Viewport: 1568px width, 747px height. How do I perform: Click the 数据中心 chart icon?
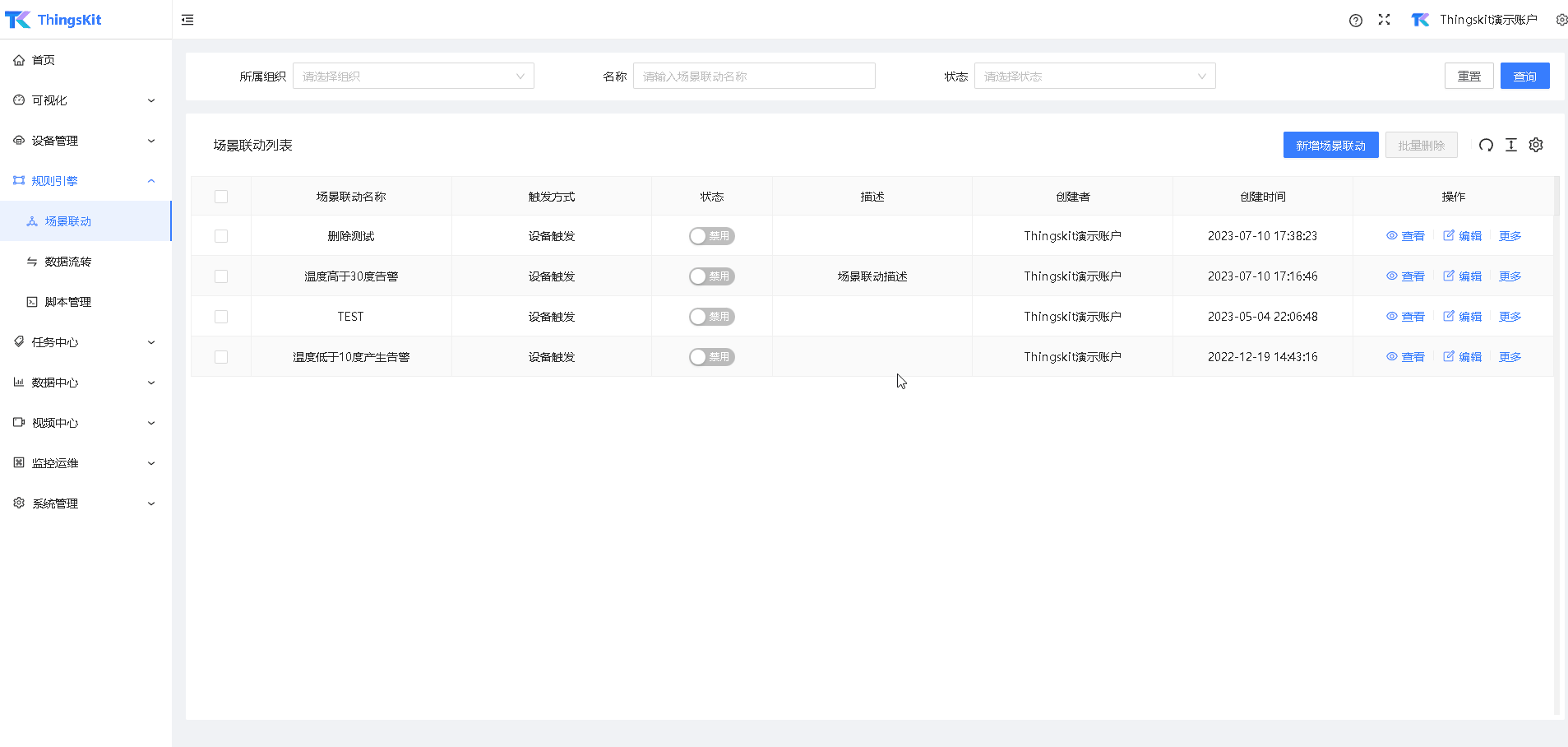[19, 383]
